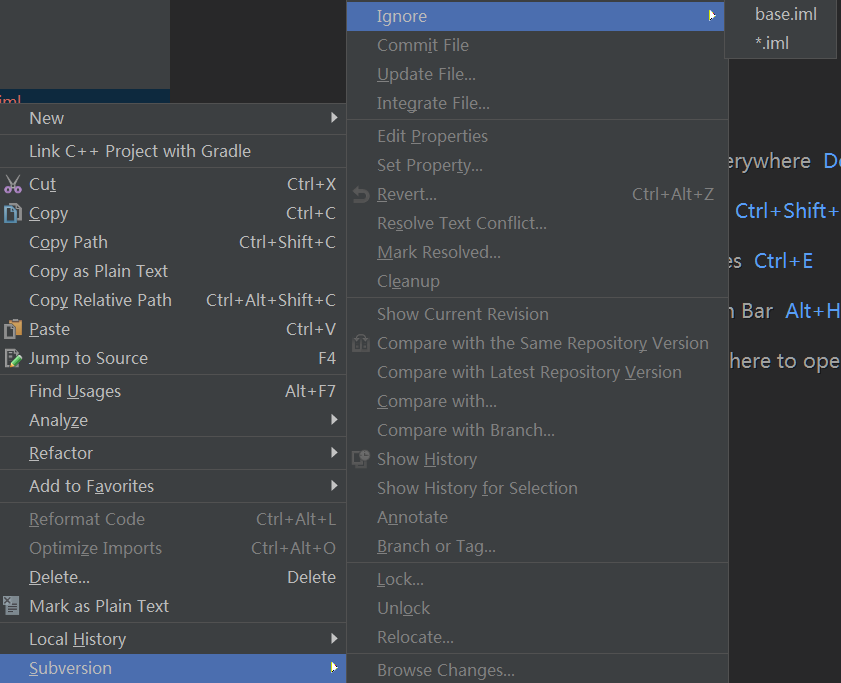This screenshot has width=841, height=683.
Task: Click the Show History icon
Action: (x=361, y=459)
